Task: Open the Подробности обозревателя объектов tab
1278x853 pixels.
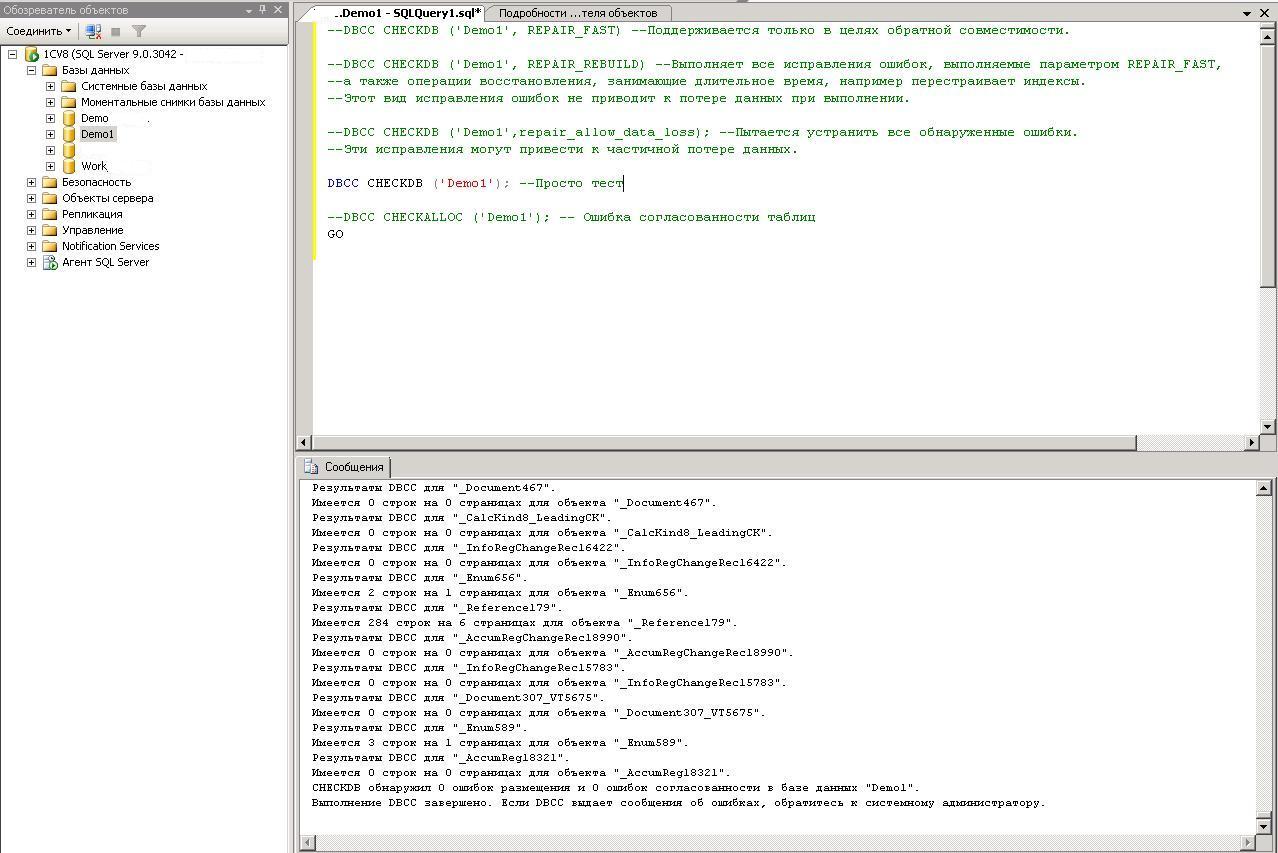Action: pos(578,13)
